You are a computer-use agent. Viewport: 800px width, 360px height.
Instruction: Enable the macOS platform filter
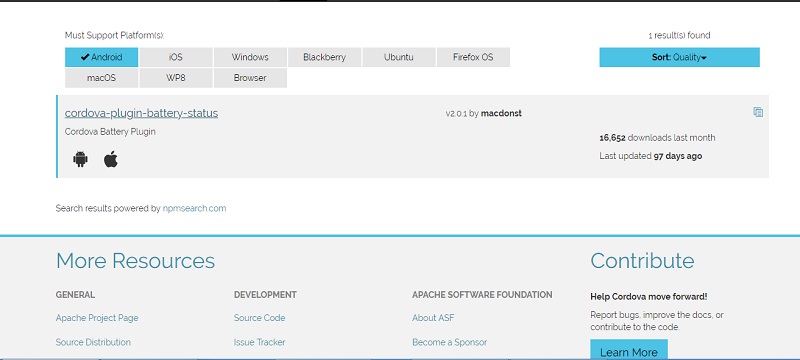tap(102, 78)
